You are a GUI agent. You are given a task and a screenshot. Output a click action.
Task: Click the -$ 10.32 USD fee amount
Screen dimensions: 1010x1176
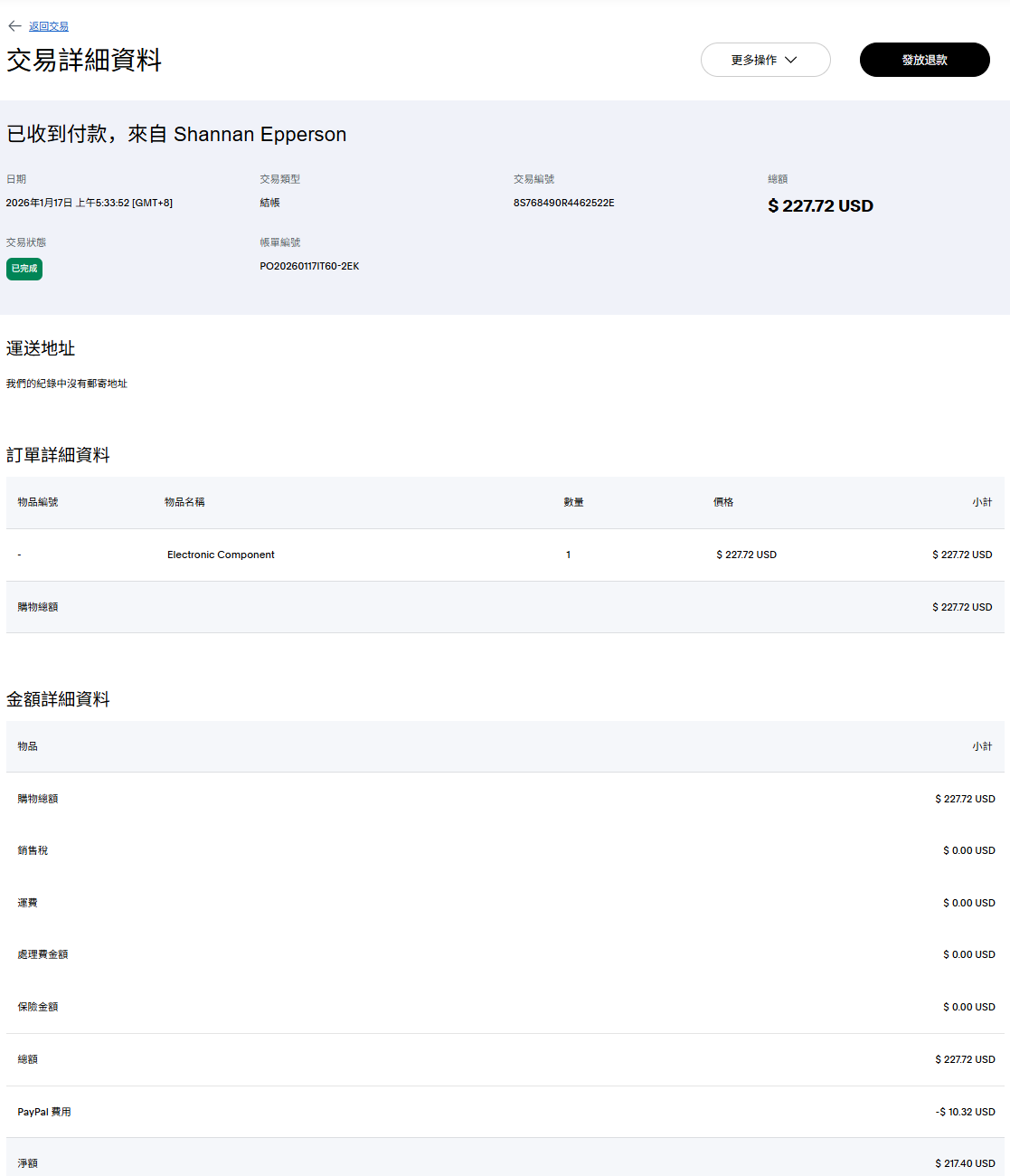(965, 1112)
